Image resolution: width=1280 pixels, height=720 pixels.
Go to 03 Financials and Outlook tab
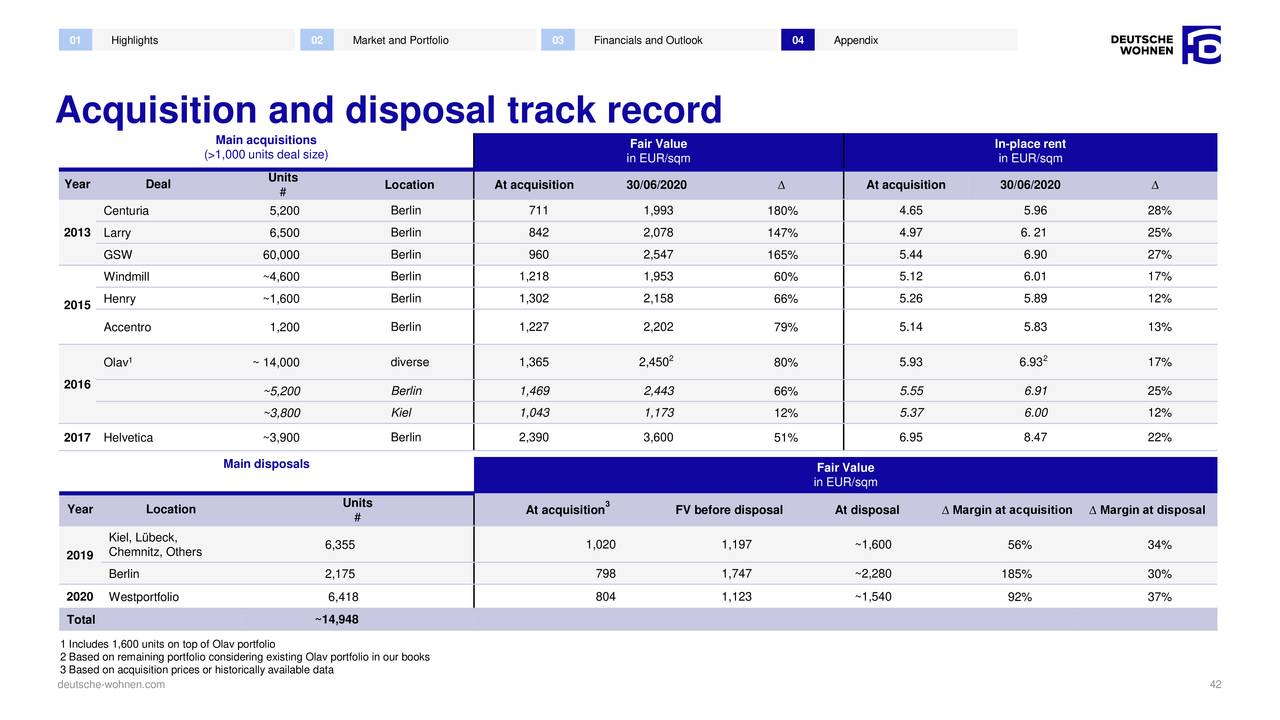pos(659,40)
